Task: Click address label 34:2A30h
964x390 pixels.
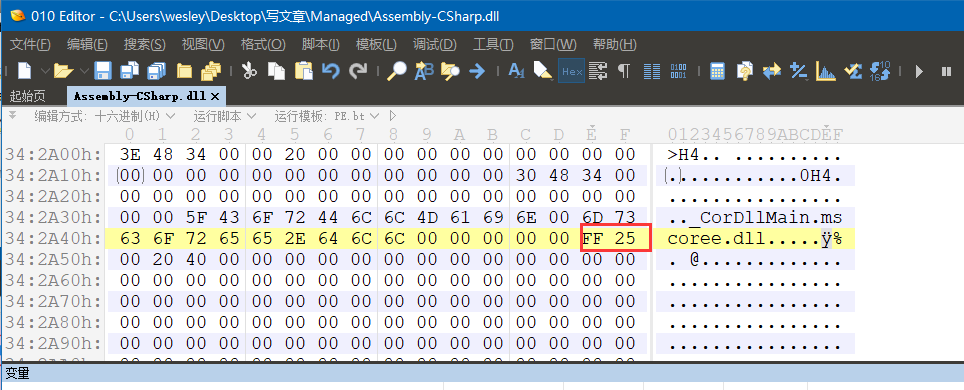Action: point(52,217)
